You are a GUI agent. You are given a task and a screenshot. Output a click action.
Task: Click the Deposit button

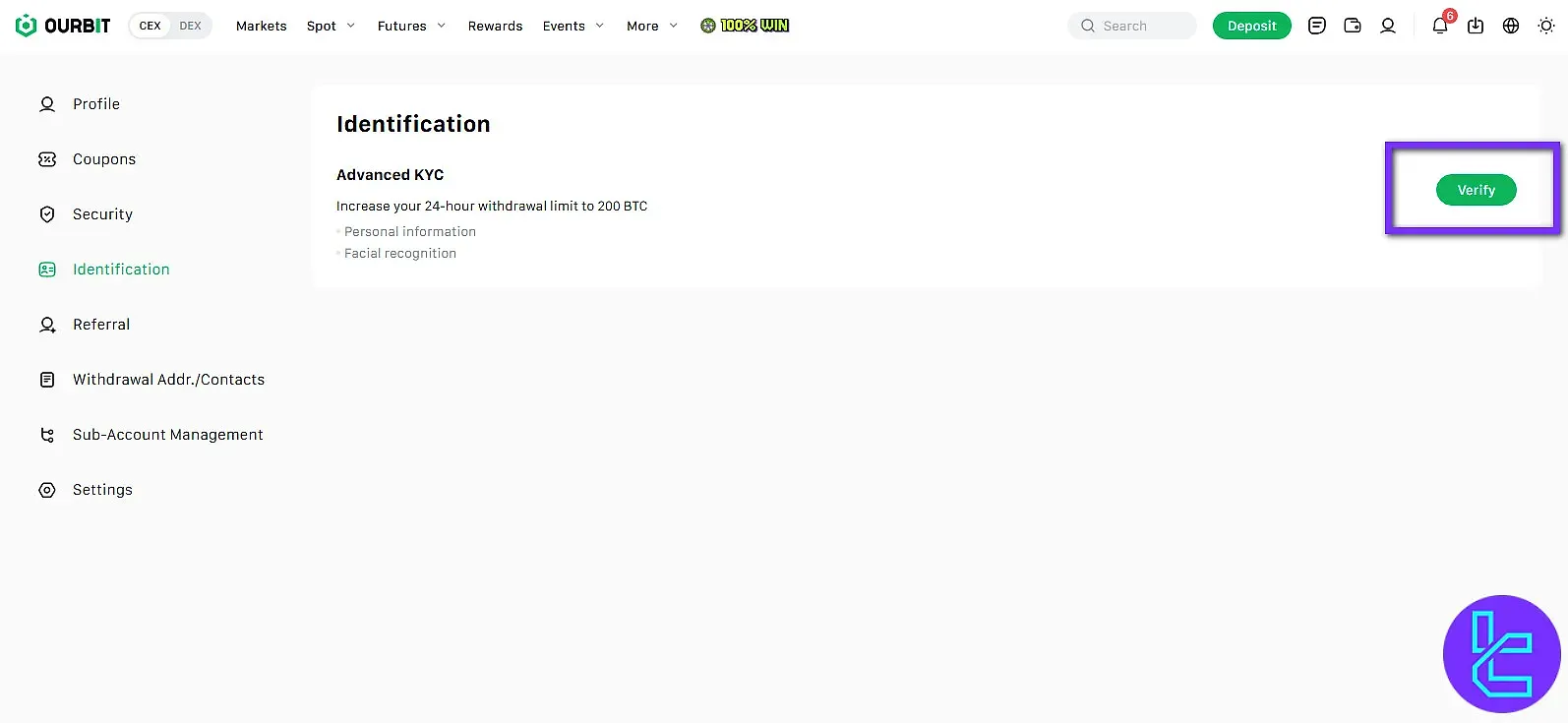coord(1251,26)
